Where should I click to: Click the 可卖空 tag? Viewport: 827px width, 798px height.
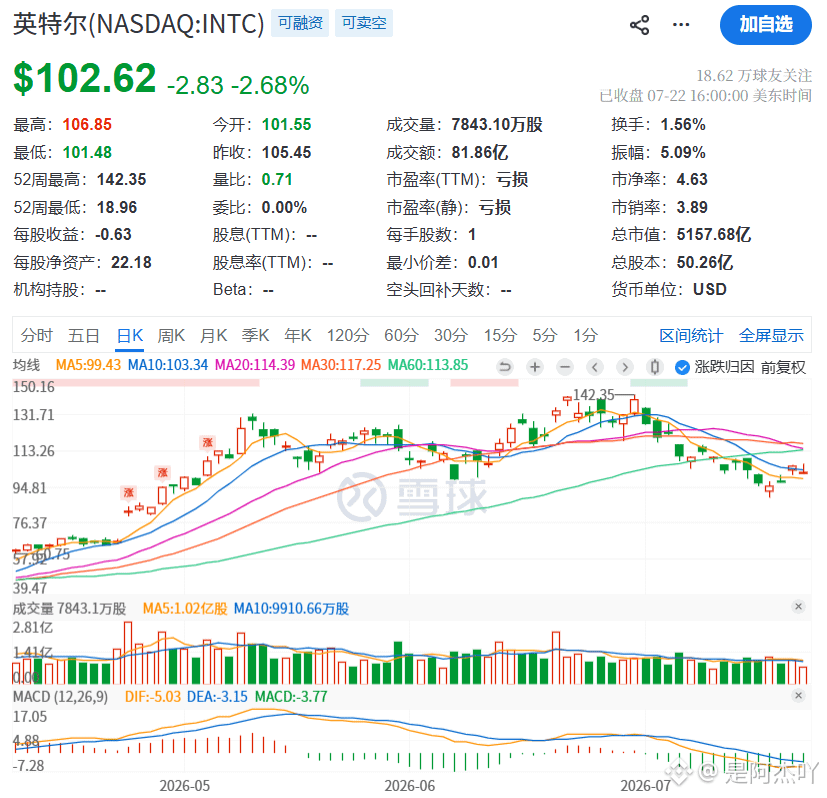coord(364,23)
